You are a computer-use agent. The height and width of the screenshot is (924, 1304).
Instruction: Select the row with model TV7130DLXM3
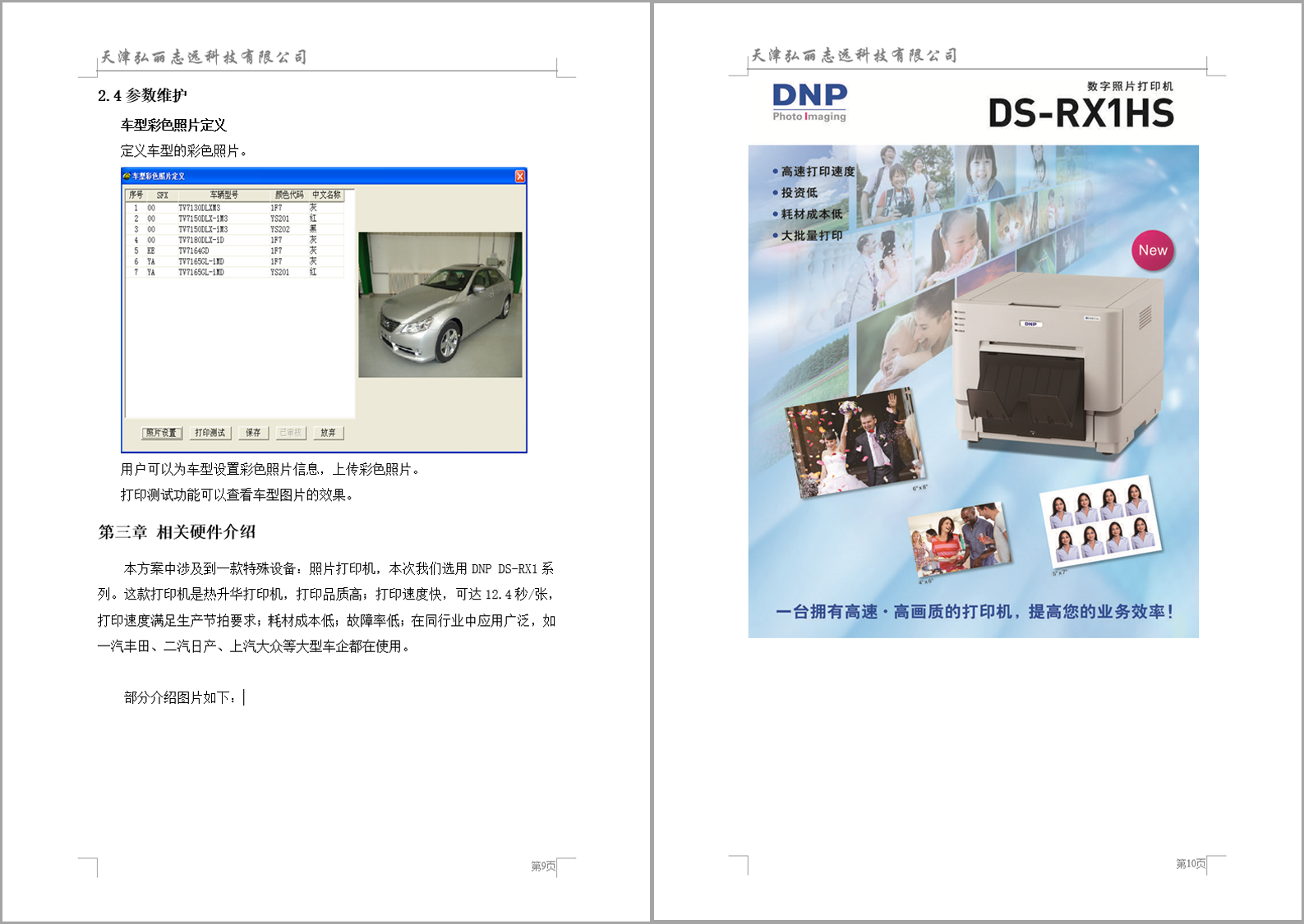click(234, 208)
